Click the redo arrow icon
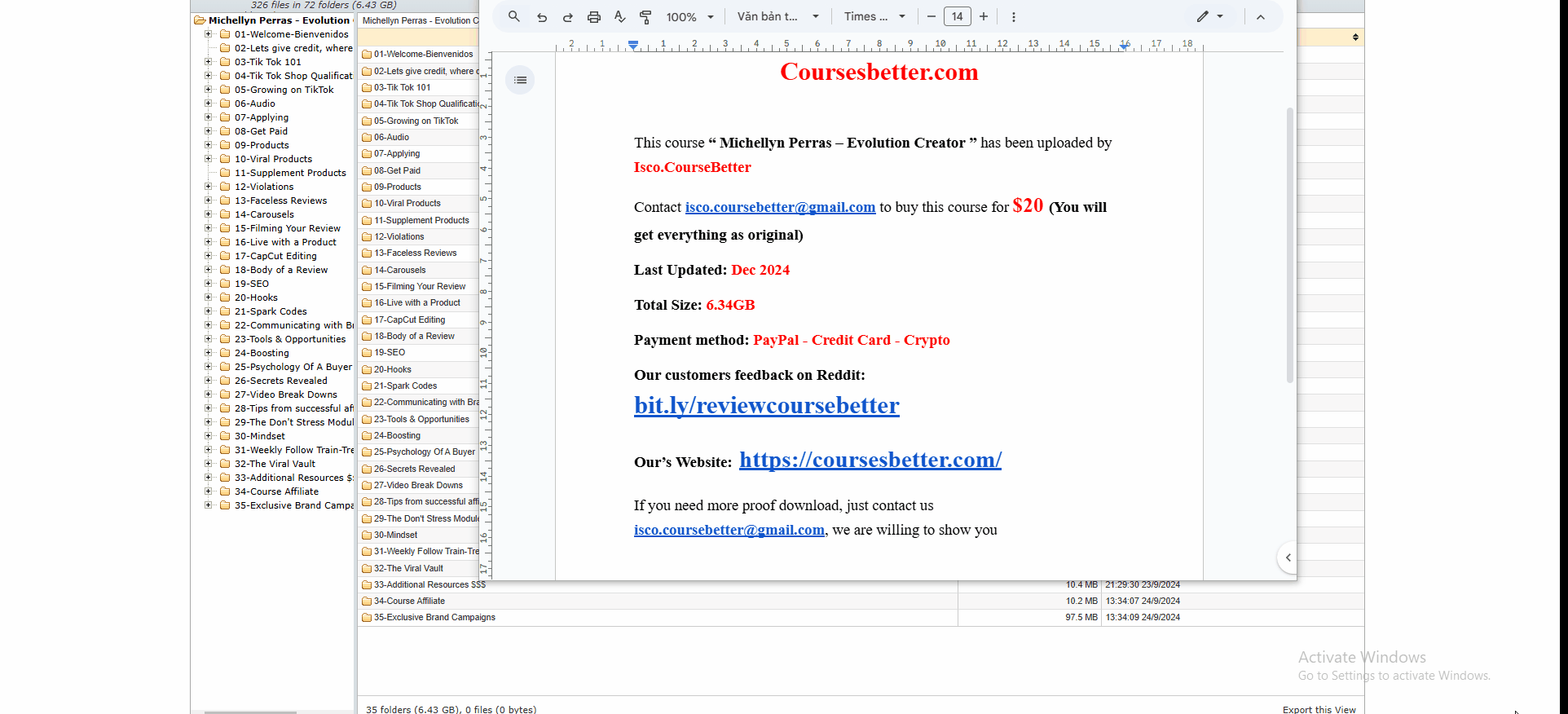 [x=568, y=17]
